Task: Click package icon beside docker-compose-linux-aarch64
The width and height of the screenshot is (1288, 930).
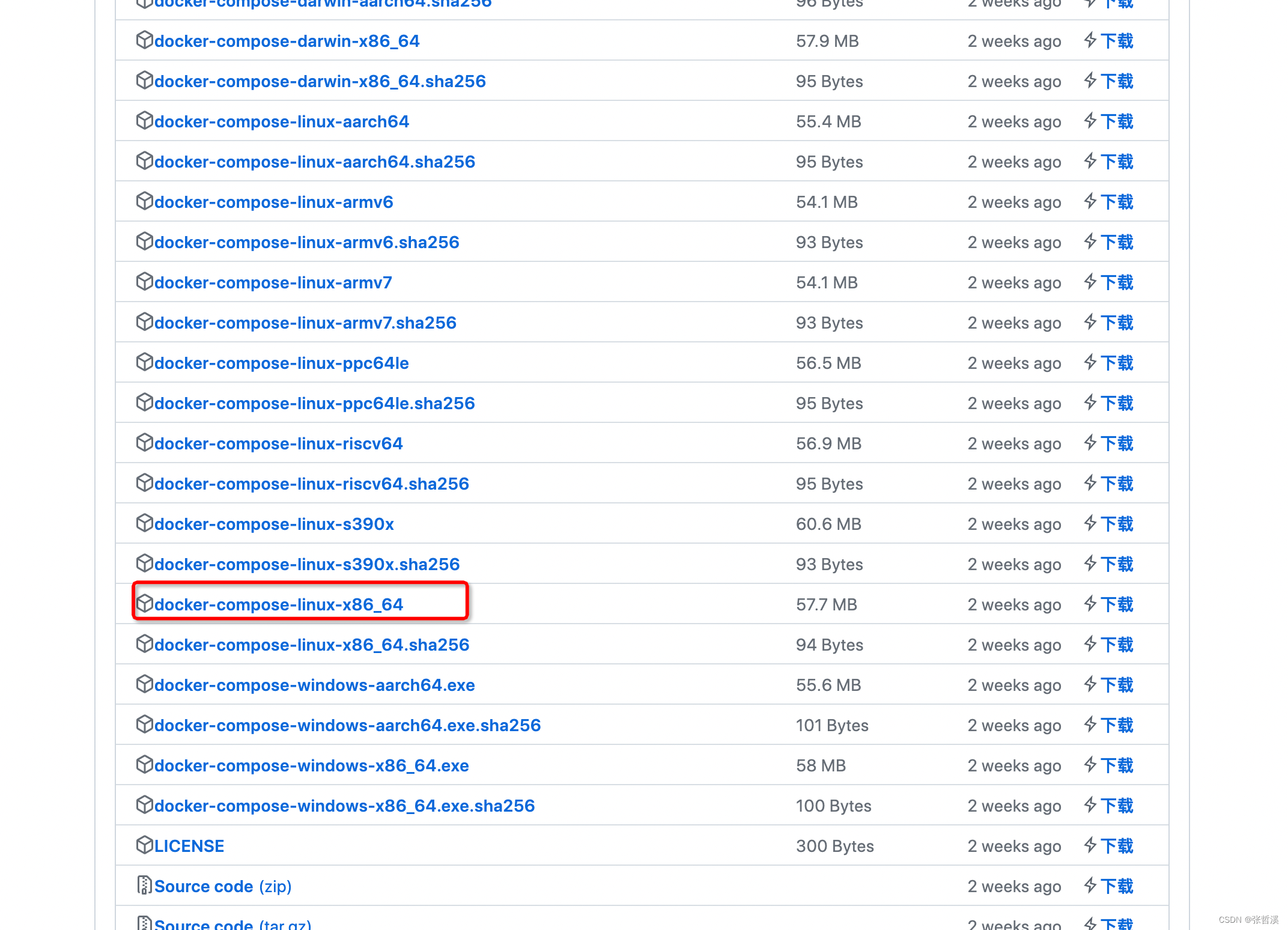Action: 145,120
